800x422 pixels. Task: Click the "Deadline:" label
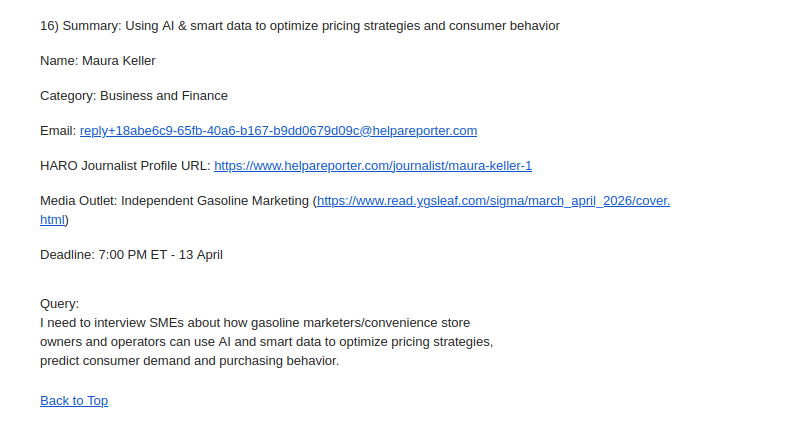(67, 255)
